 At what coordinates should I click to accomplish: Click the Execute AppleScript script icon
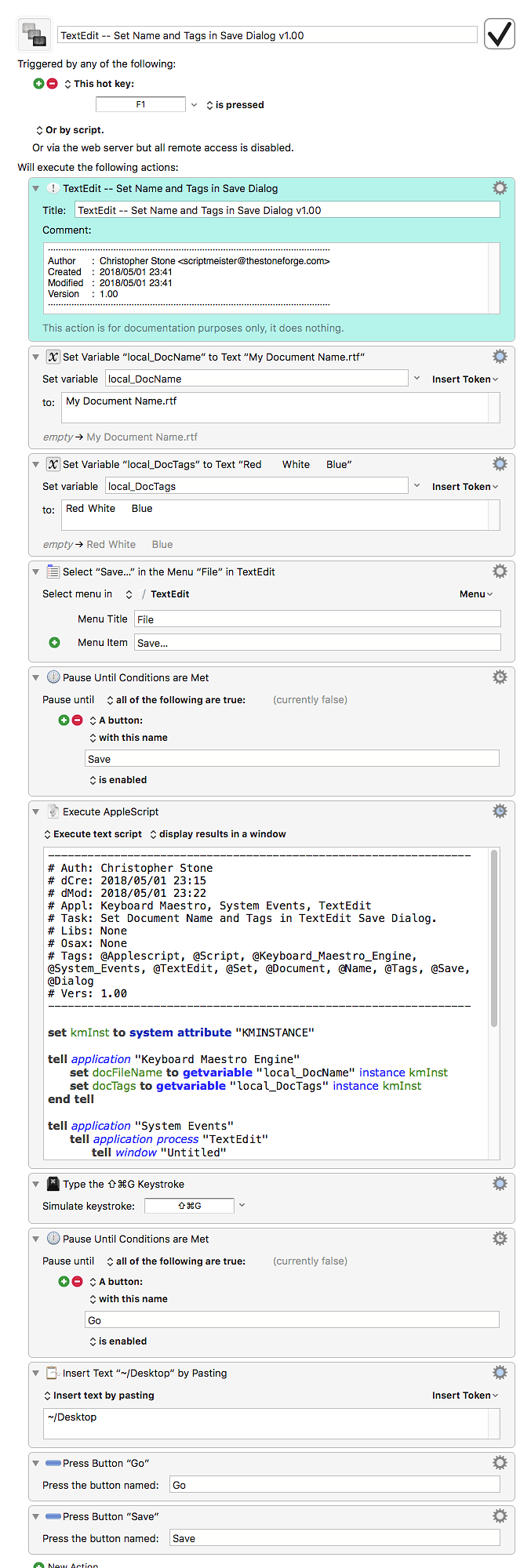[53, 811]
